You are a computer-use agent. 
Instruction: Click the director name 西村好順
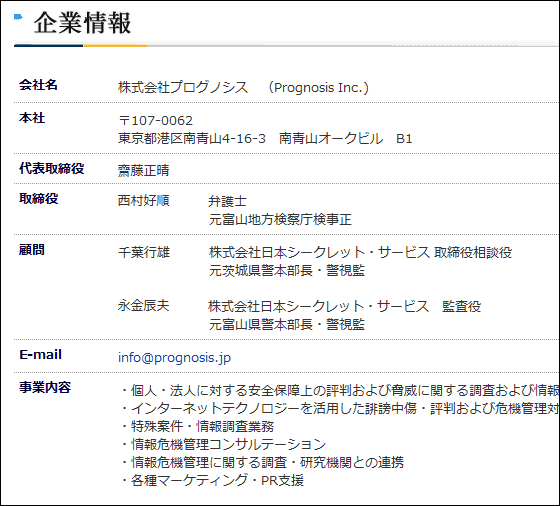click(144, 201)
